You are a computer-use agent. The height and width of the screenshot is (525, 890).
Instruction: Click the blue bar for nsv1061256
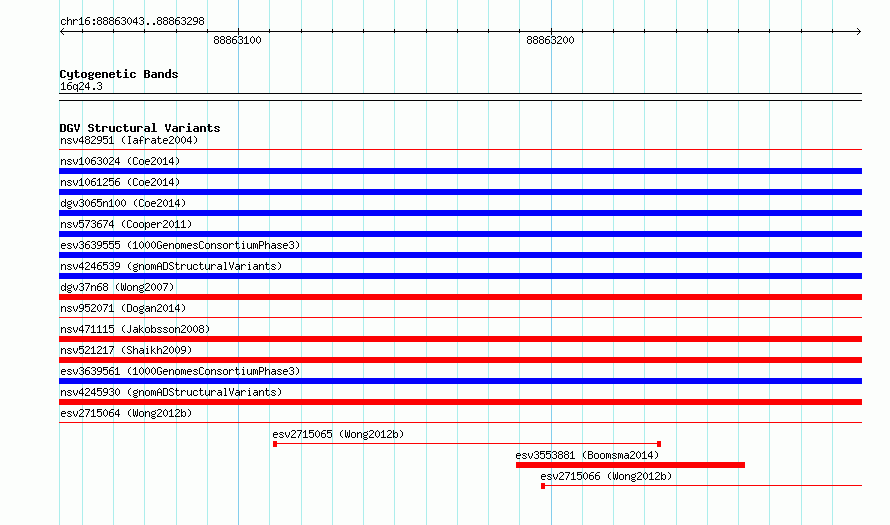point(460,192)
